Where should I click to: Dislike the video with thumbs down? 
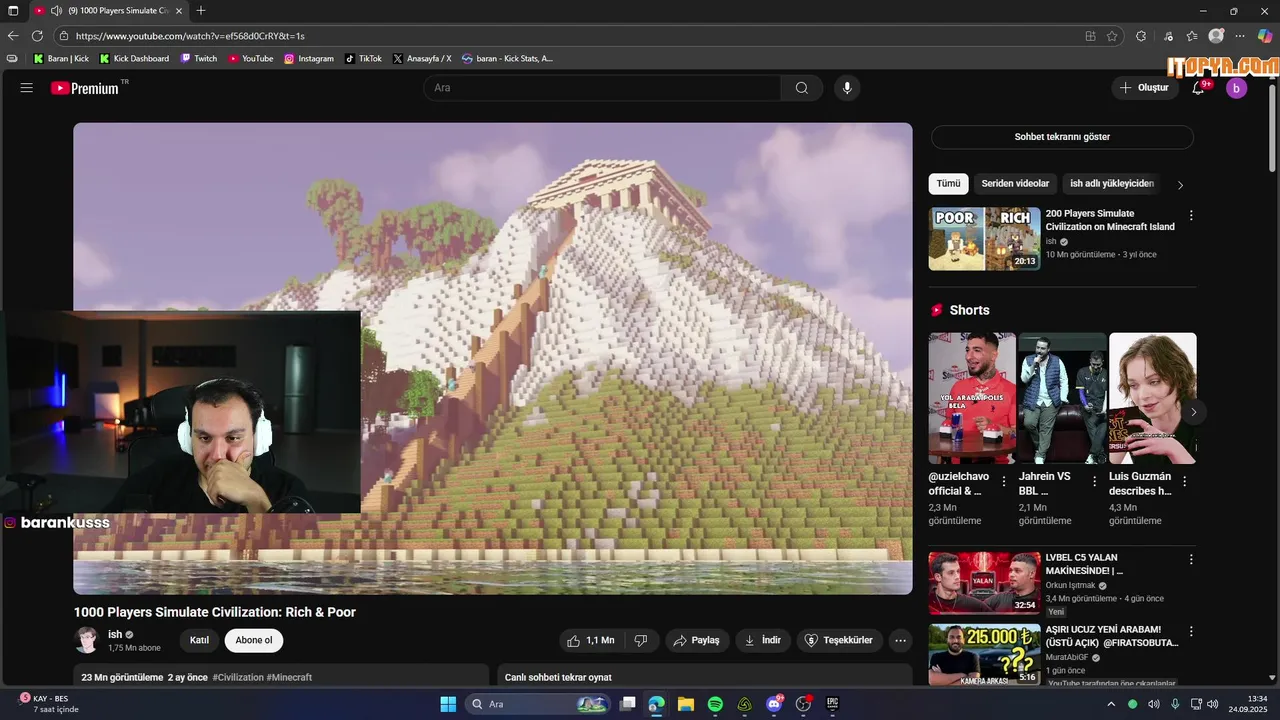642,640
